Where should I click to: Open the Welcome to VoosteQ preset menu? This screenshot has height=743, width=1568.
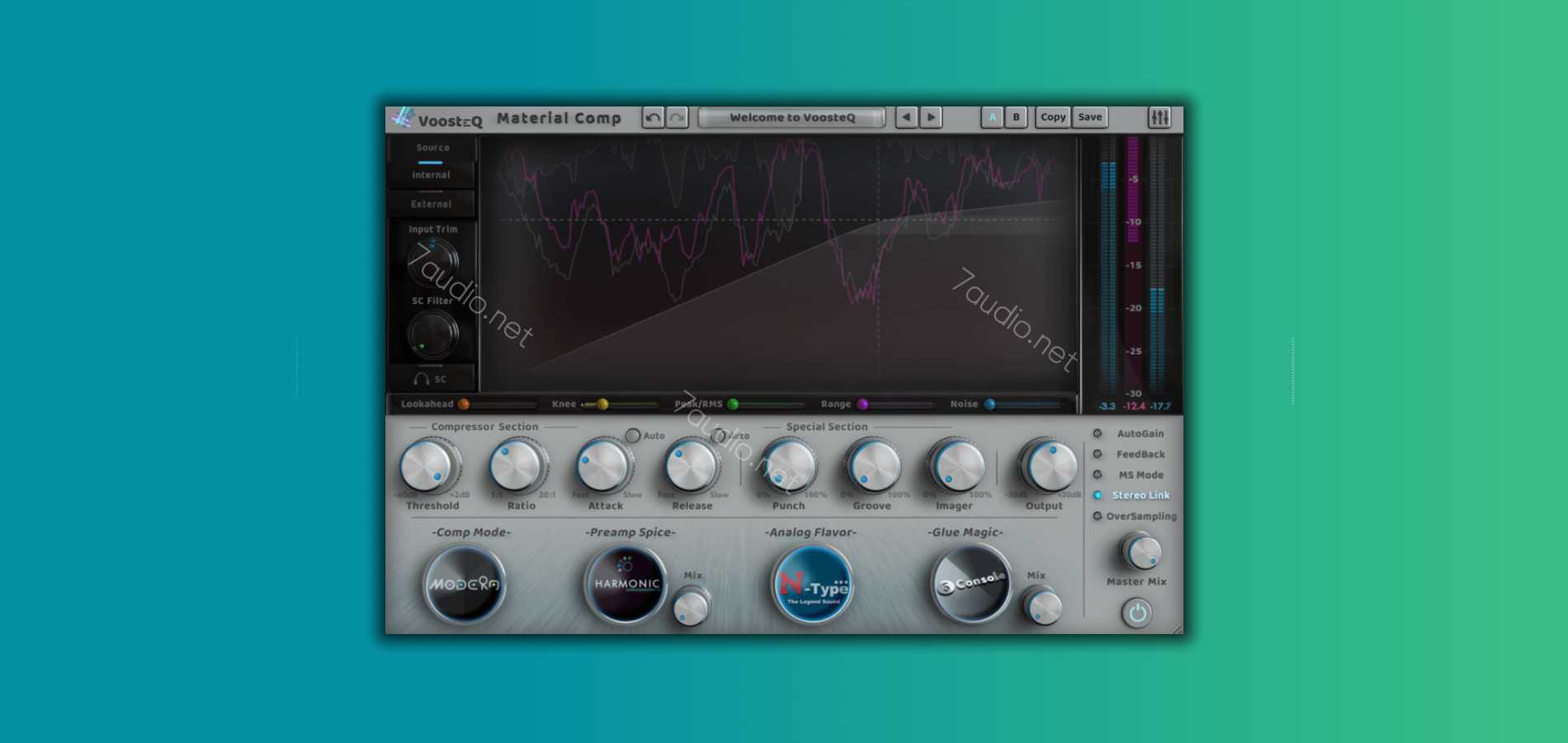[792, 117]
